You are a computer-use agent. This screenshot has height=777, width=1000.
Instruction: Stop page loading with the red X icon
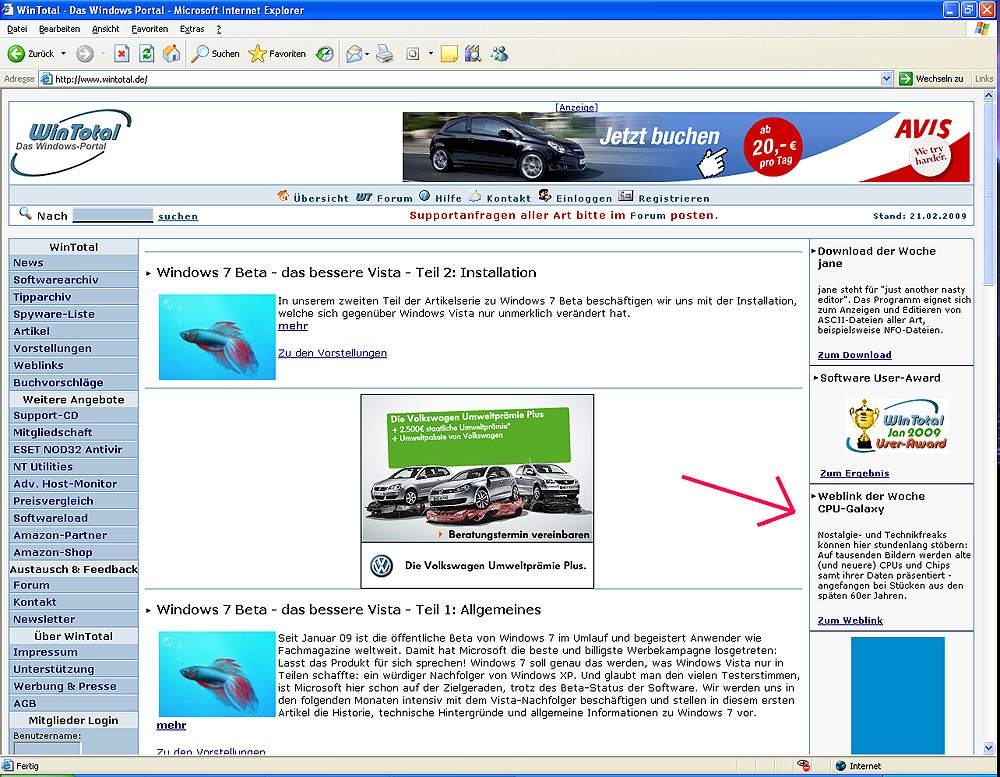click(121, 54)
